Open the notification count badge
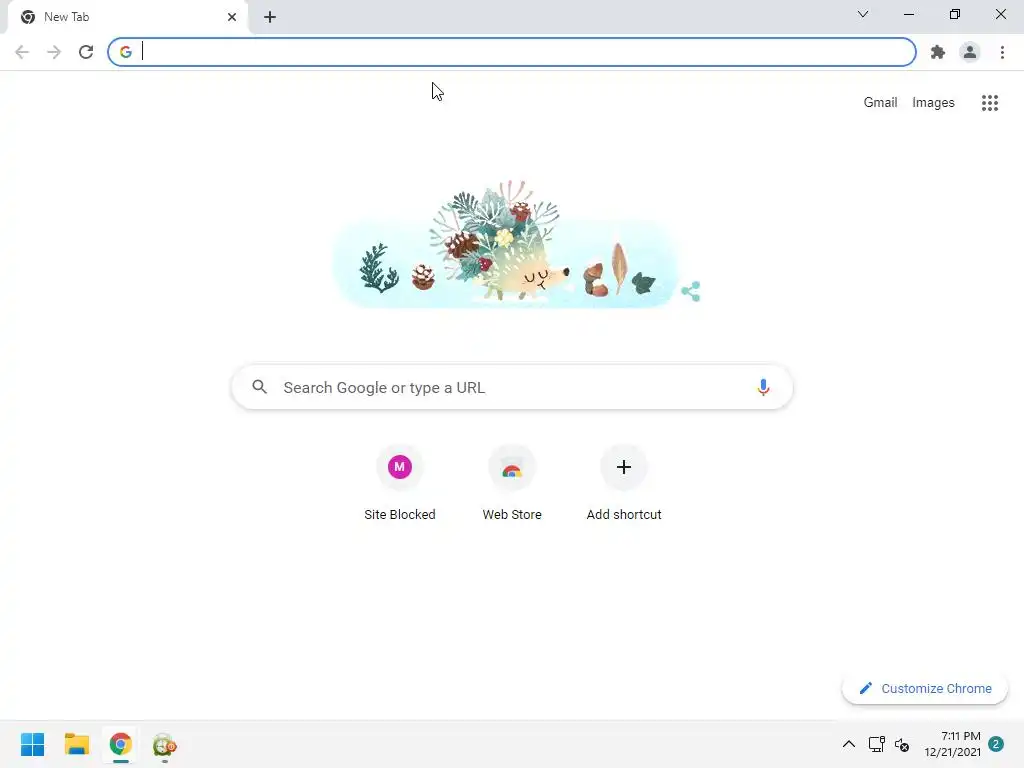 pos(996,744)
